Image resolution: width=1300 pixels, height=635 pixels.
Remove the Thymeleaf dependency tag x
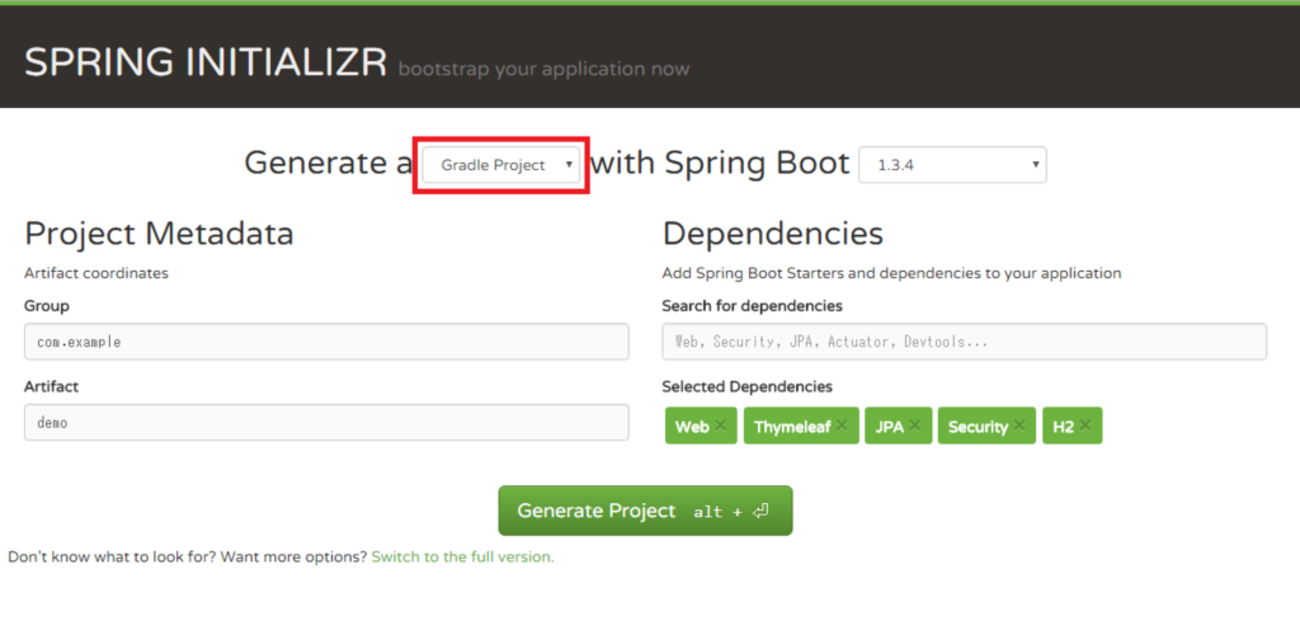click(x=842, y=426)
